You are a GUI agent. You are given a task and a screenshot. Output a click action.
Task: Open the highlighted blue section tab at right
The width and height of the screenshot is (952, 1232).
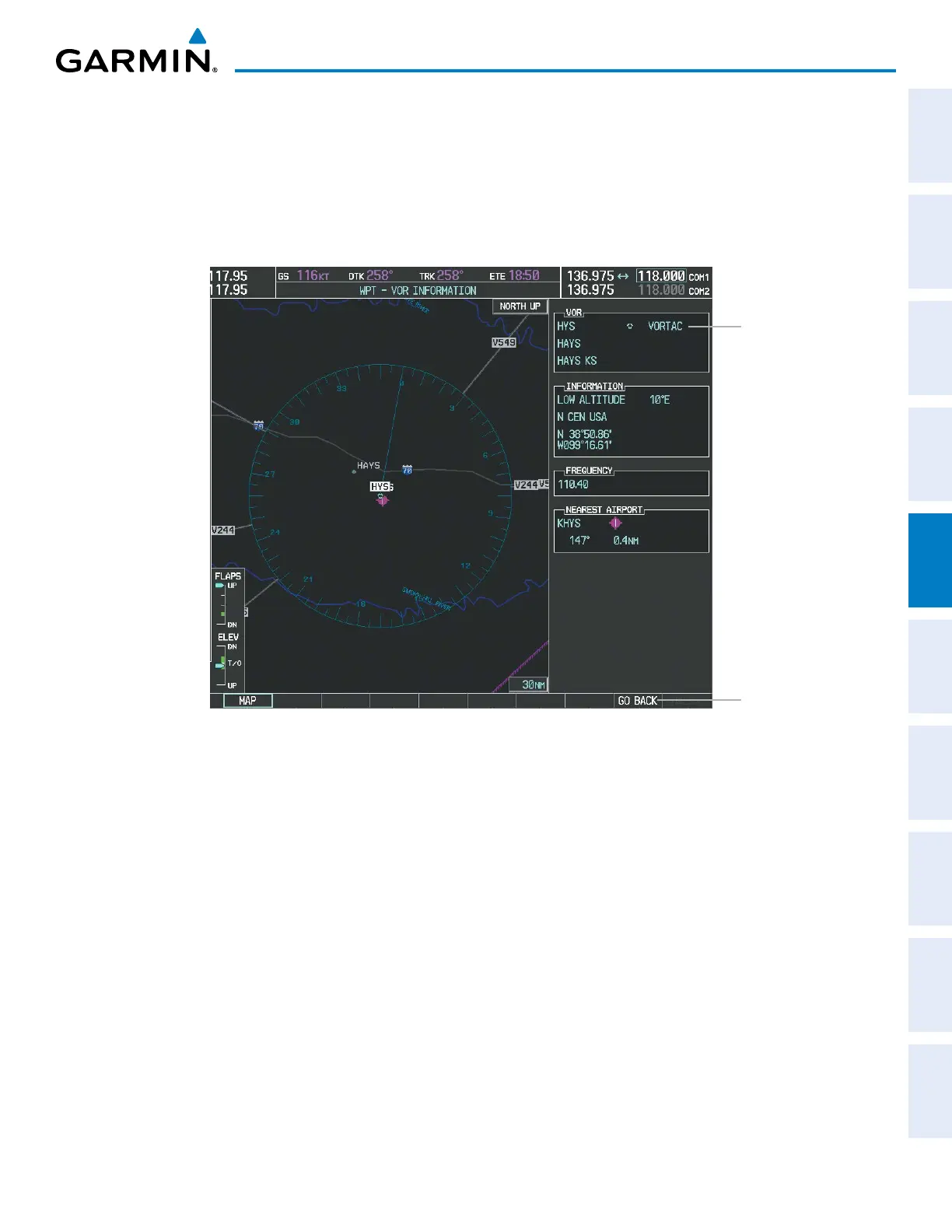pos(930,560)
